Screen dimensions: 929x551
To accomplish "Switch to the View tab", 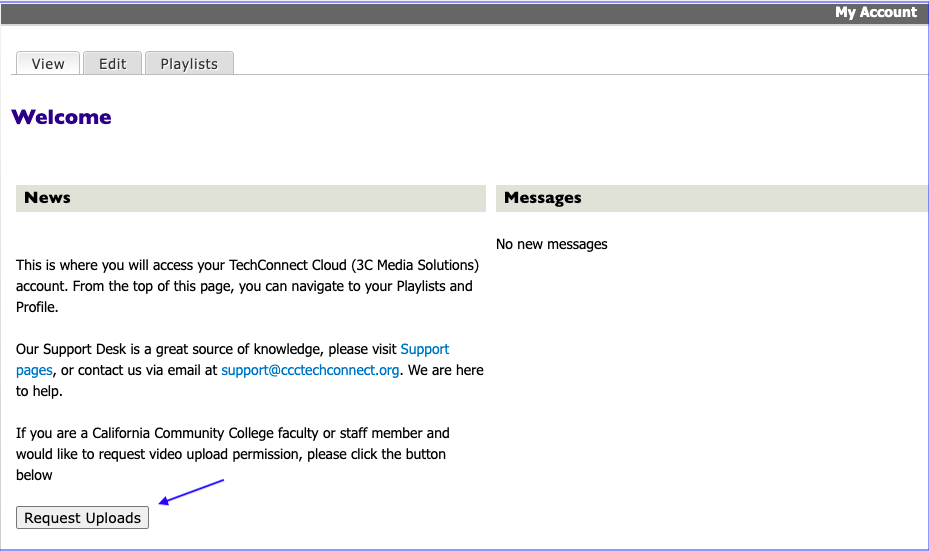I will pos(48,63).
